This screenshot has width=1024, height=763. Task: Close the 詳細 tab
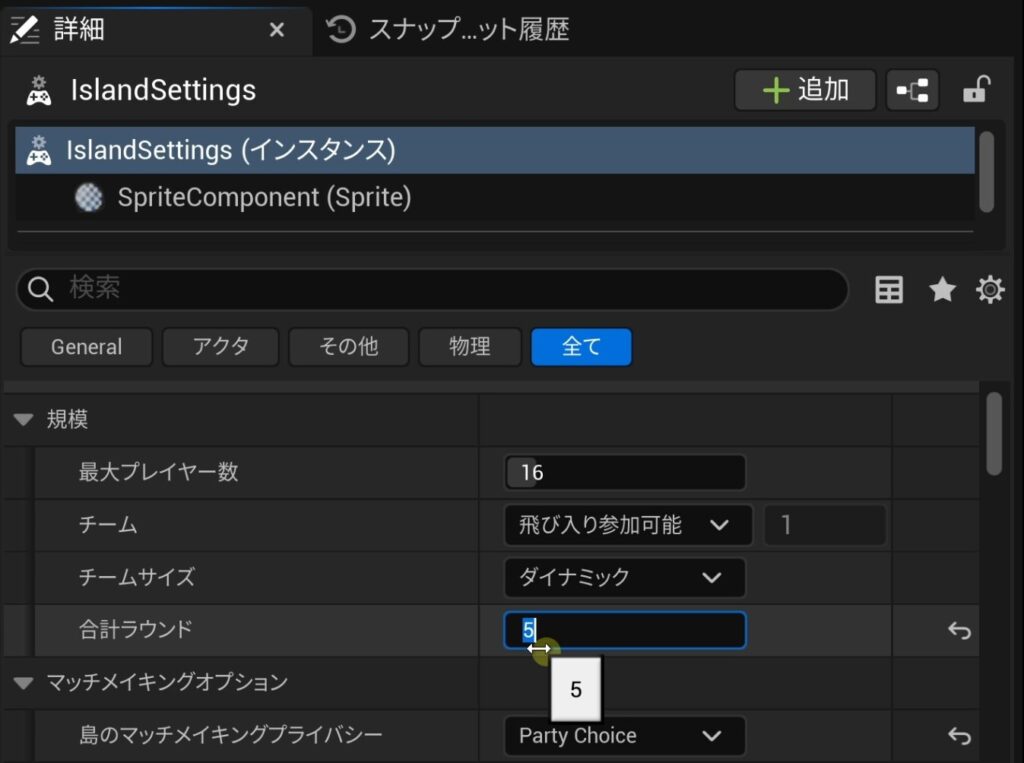click(277, 30)
